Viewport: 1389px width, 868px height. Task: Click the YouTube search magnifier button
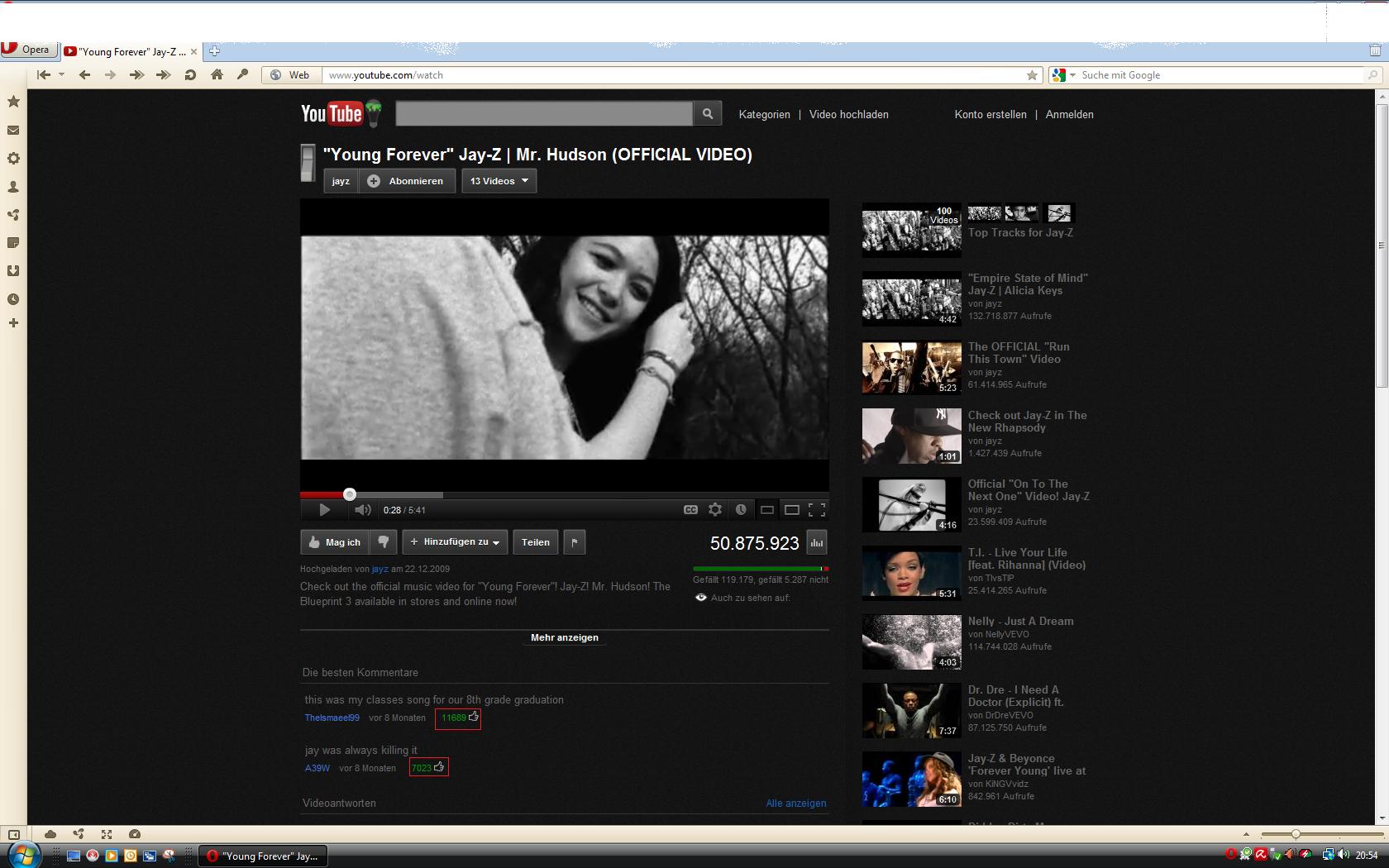pyautogui.click(x=708, y=114)
